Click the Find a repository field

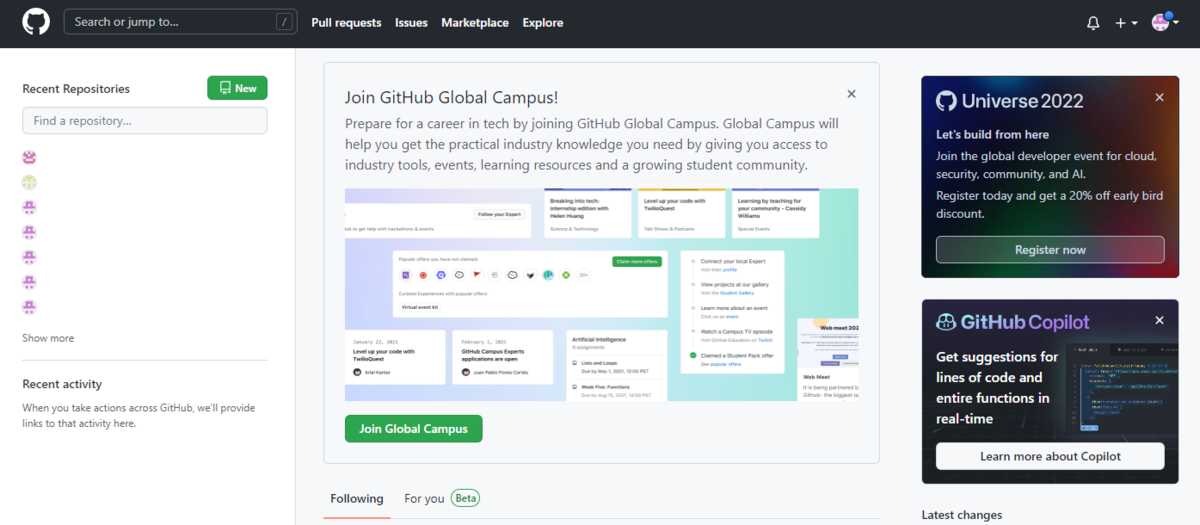(x=145, y=121)
